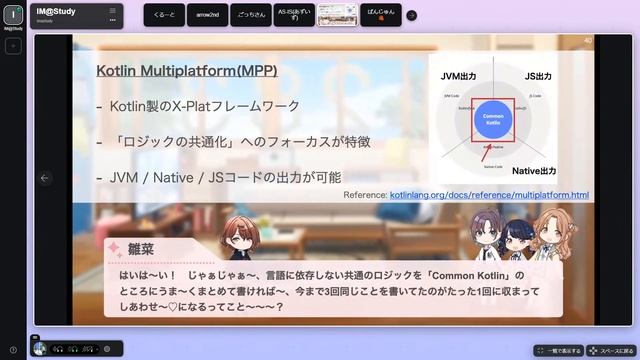Open the IM@Study space avatar icon
This screenshot has height=360, width=640.
coord(13,15)
